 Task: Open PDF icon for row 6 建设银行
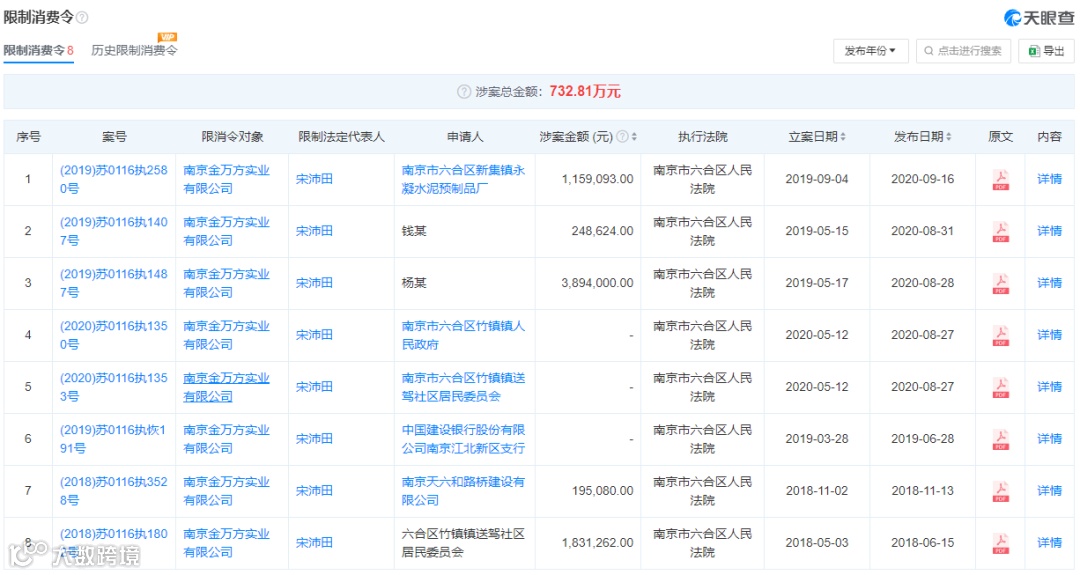click(x=1000, y=439)
